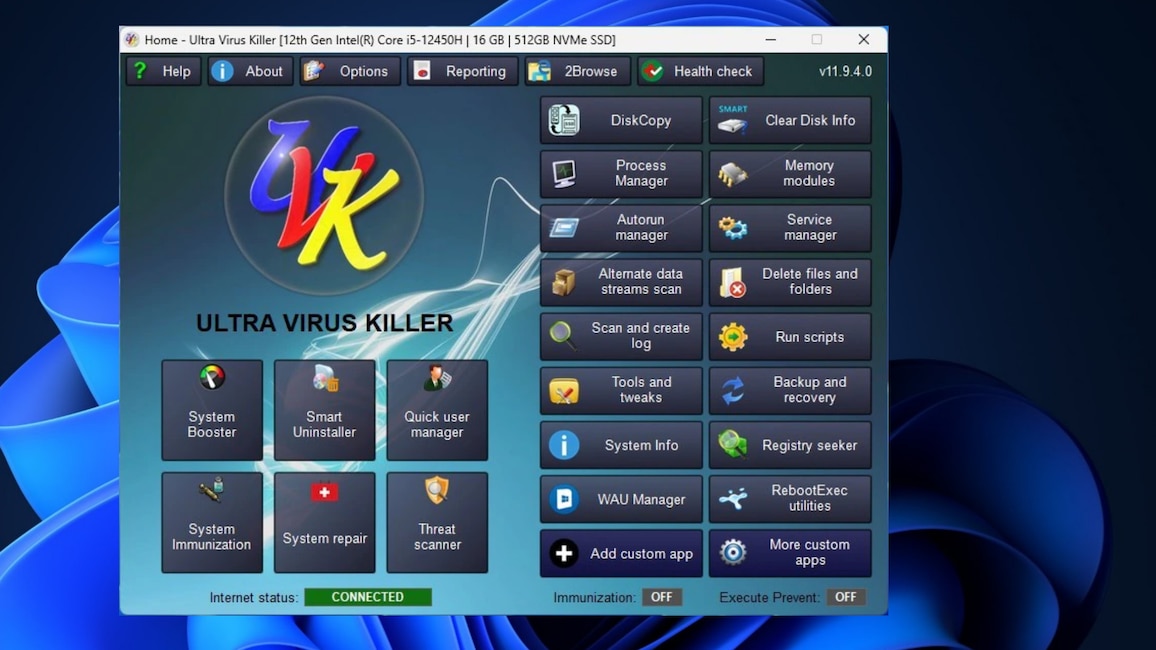Viewport: 1156px width, 650px height.
Task: Open System Info
Action: [621, 445]
